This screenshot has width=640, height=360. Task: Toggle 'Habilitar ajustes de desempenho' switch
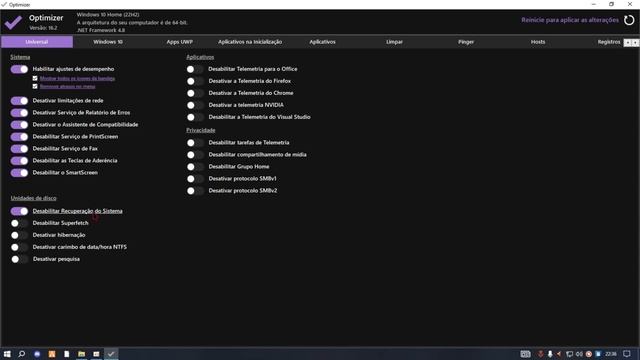coord(19,69)
